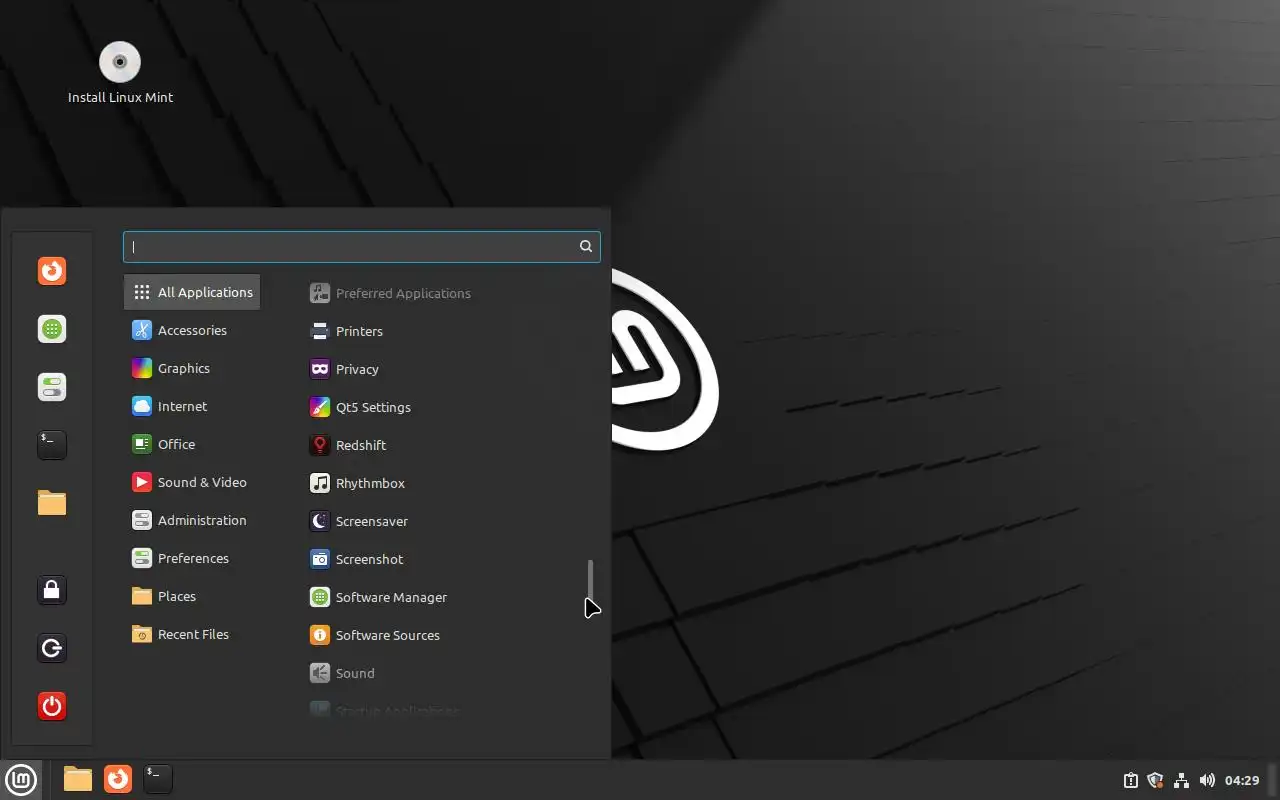
Task: Open the Files launcher in the taskbar
Action: [x=78, y=779]
